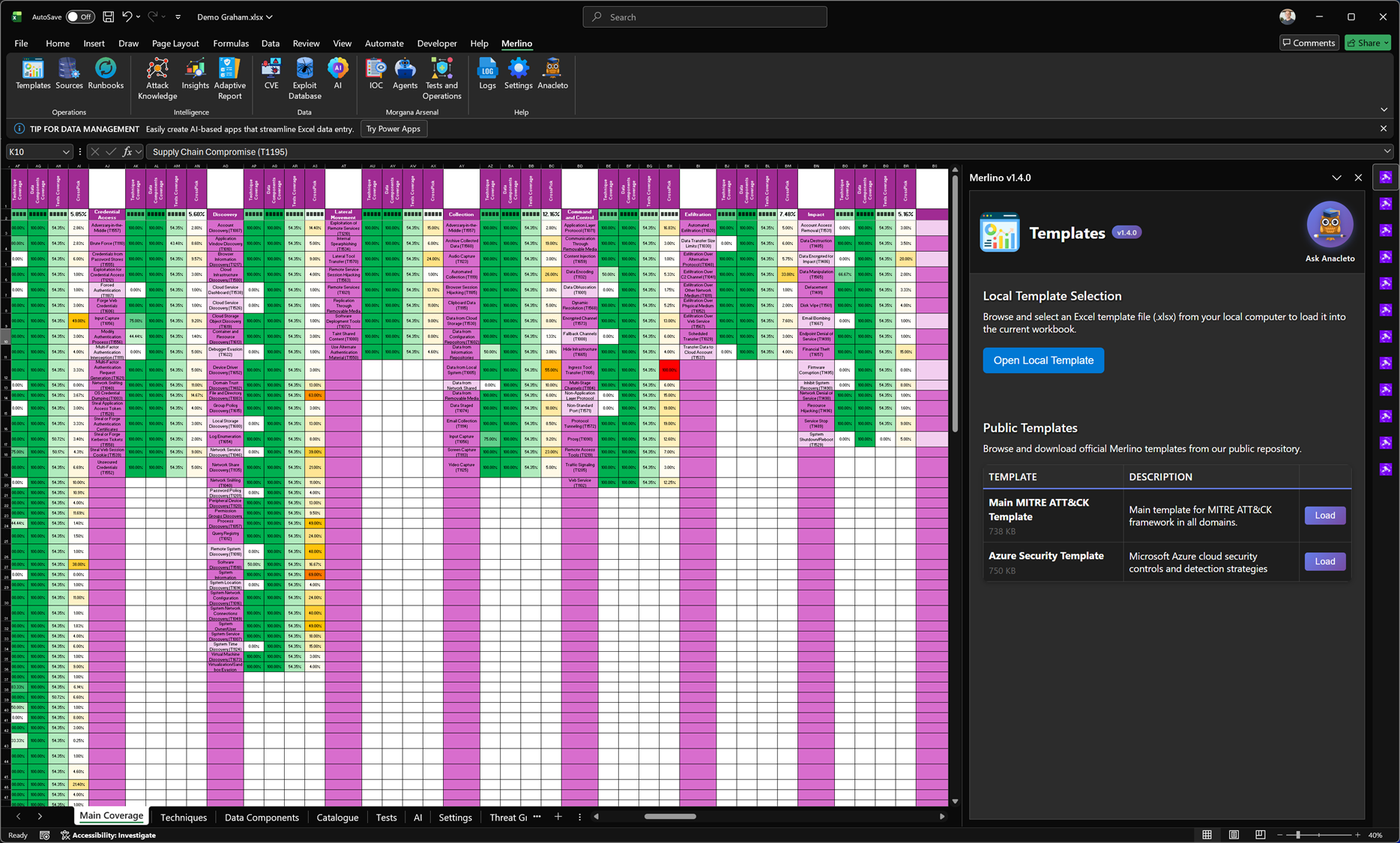Switch to the Techniques sheet tab
1400x843 pixels.
[x=183, y=818]
